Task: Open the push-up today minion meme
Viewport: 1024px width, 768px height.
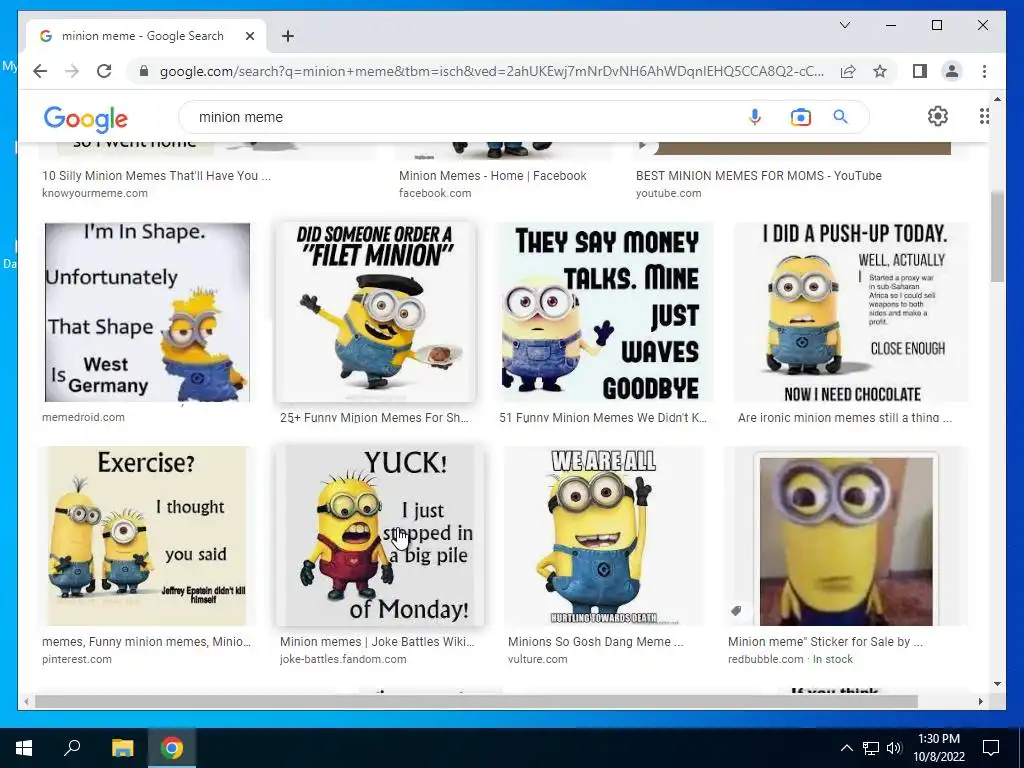Action: click(851, 312)
